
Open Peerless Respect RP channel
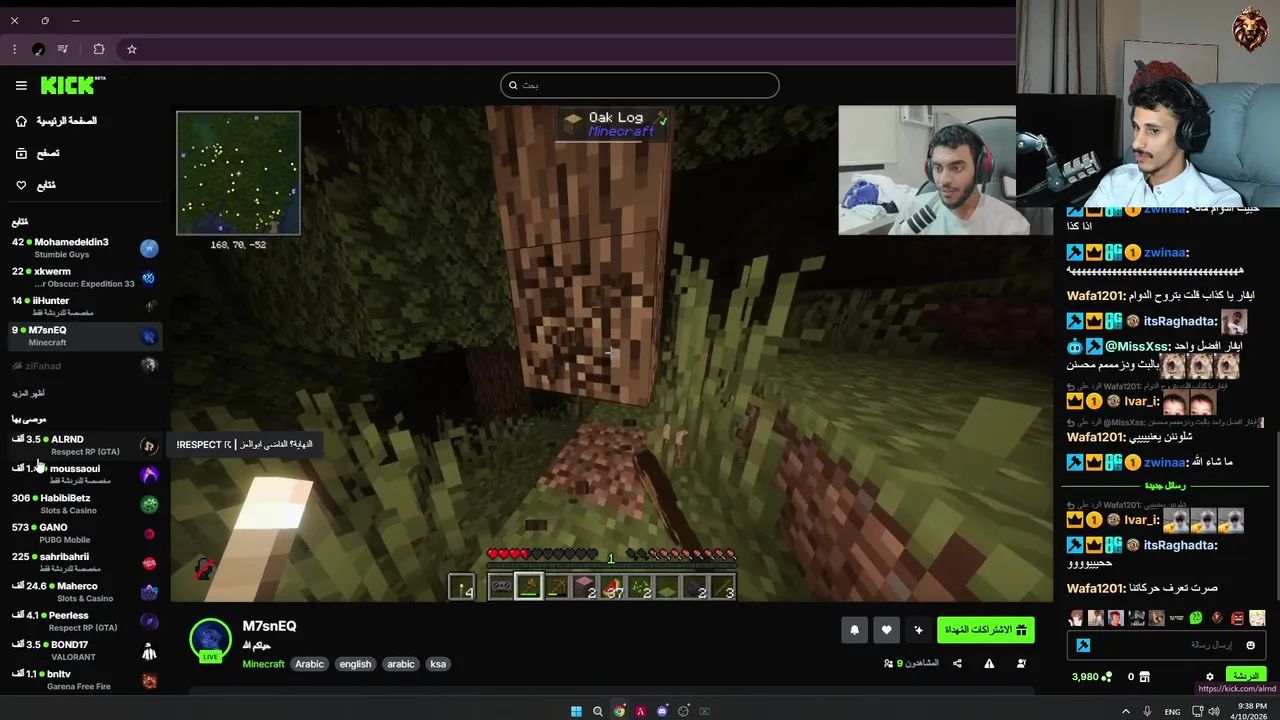pos(85,621)
